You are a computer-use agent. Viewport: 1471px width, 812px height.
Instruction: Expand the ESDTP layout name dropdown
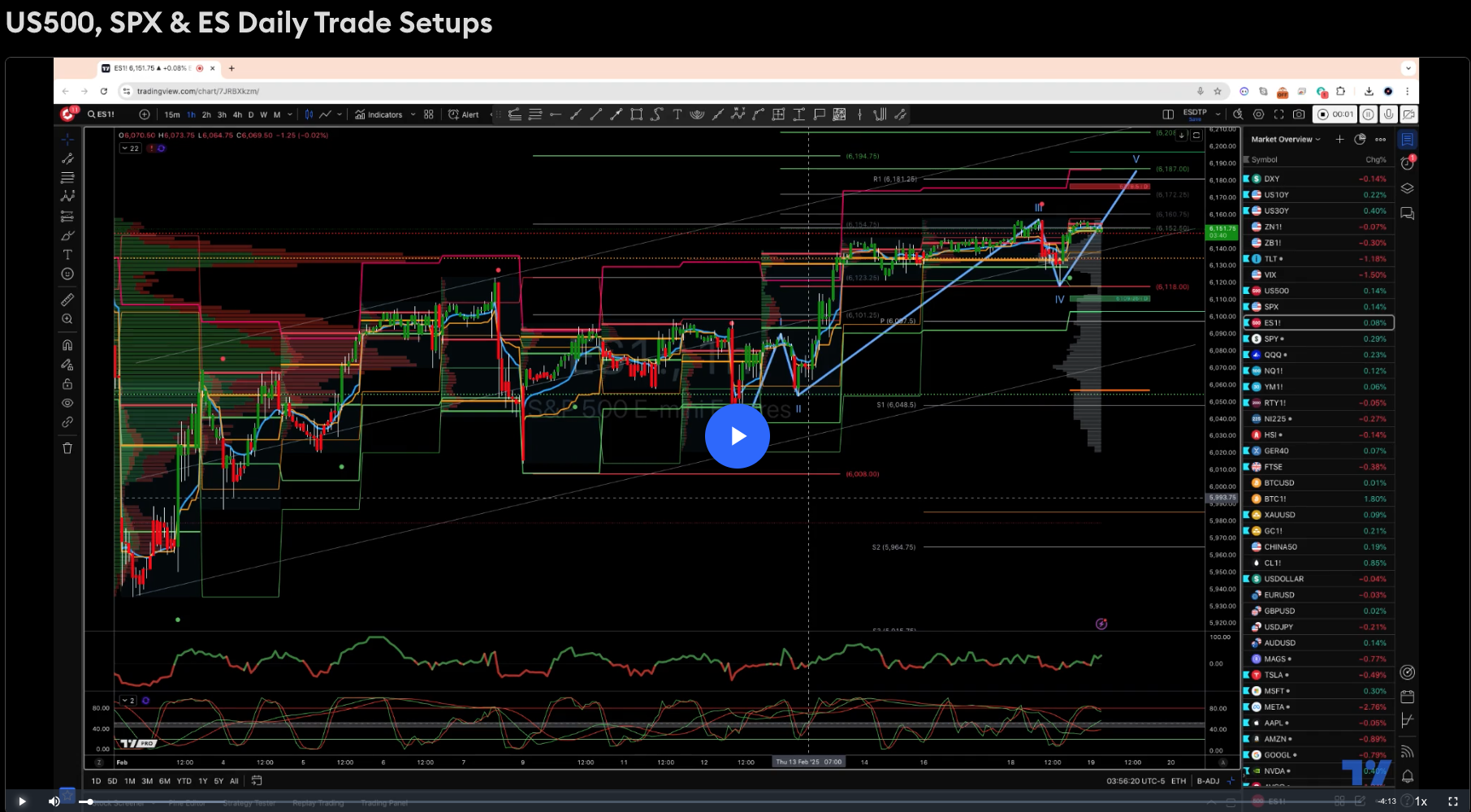pos(1218,114)
